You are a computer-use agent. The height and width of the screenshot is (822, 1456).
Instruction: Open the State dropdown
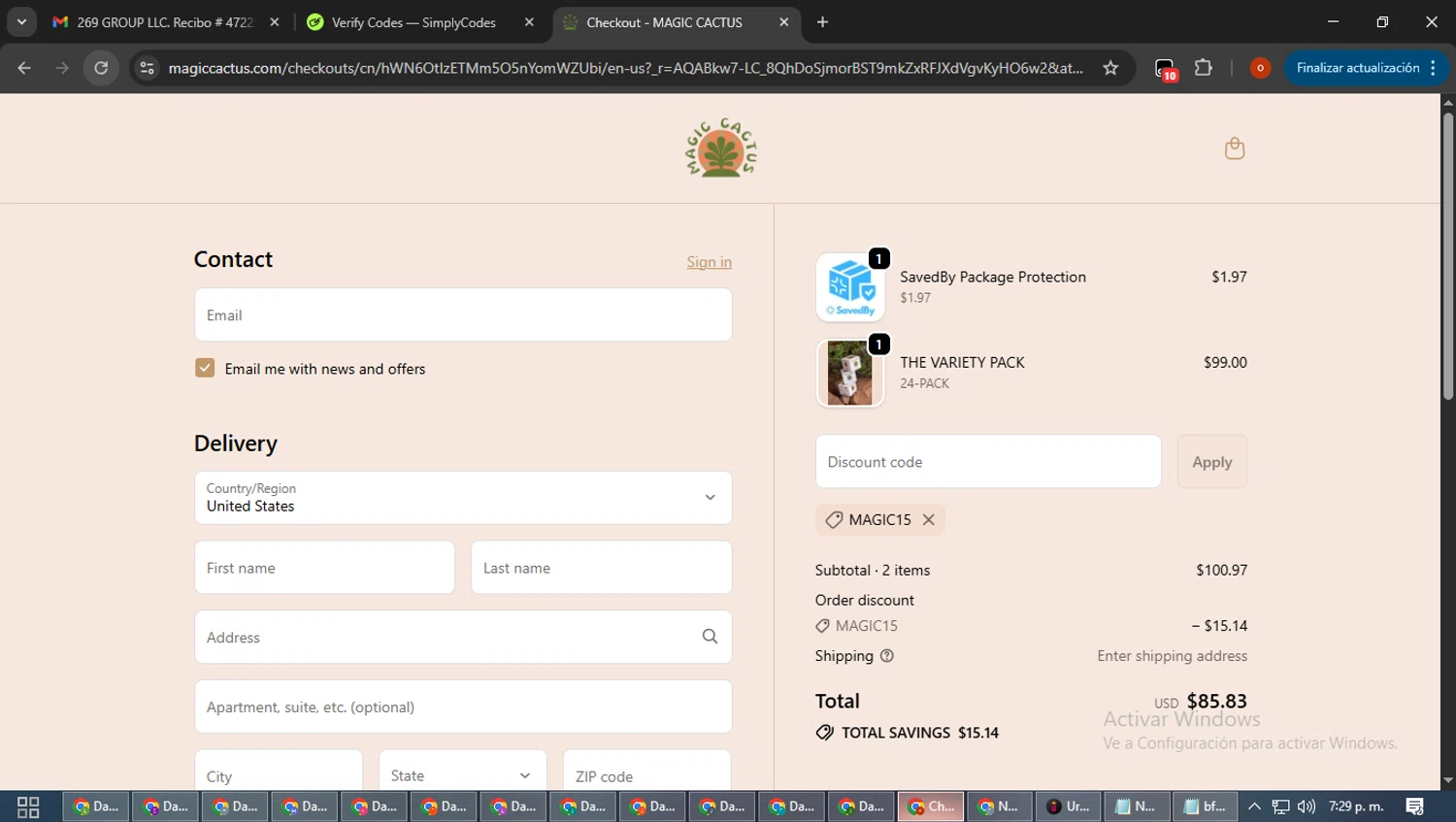tap(463, 774)
